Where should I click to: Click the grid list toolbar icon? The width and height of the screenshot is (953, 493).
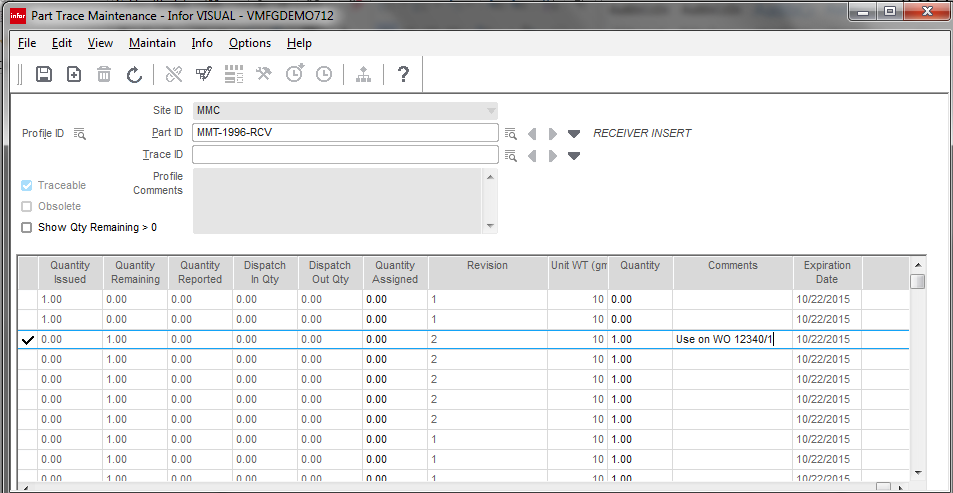pos(234,75)
